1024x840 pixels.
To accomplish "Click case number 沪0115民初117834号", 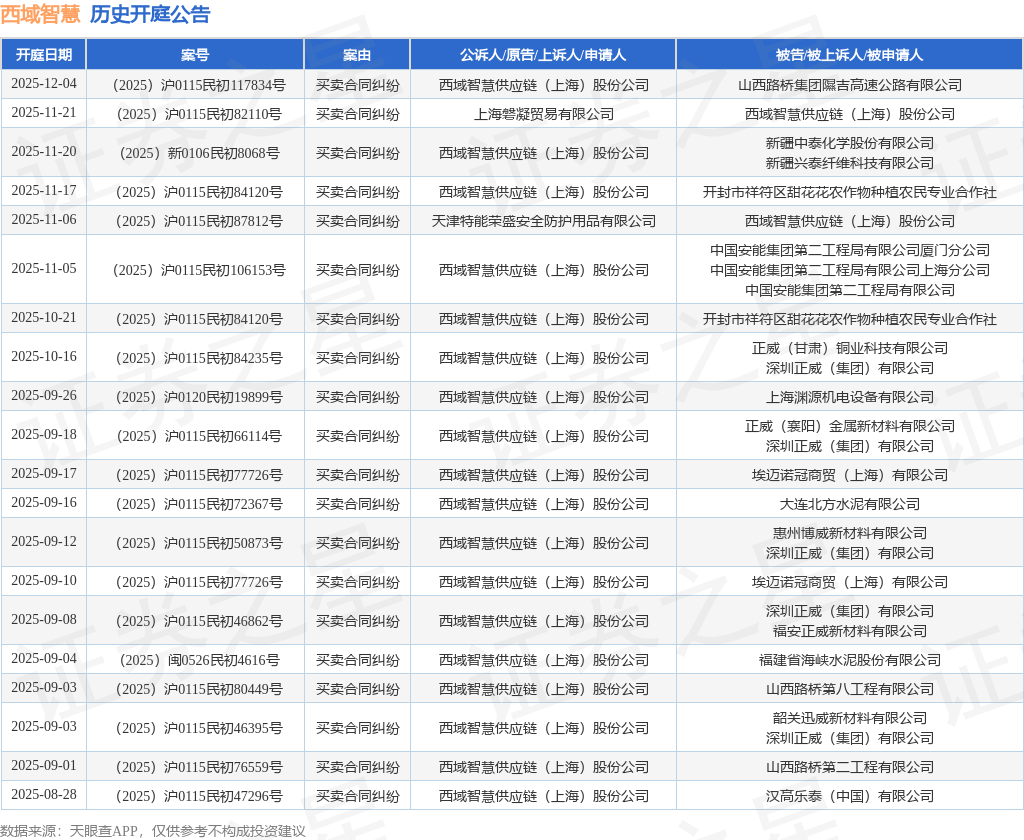I will 223,85.
